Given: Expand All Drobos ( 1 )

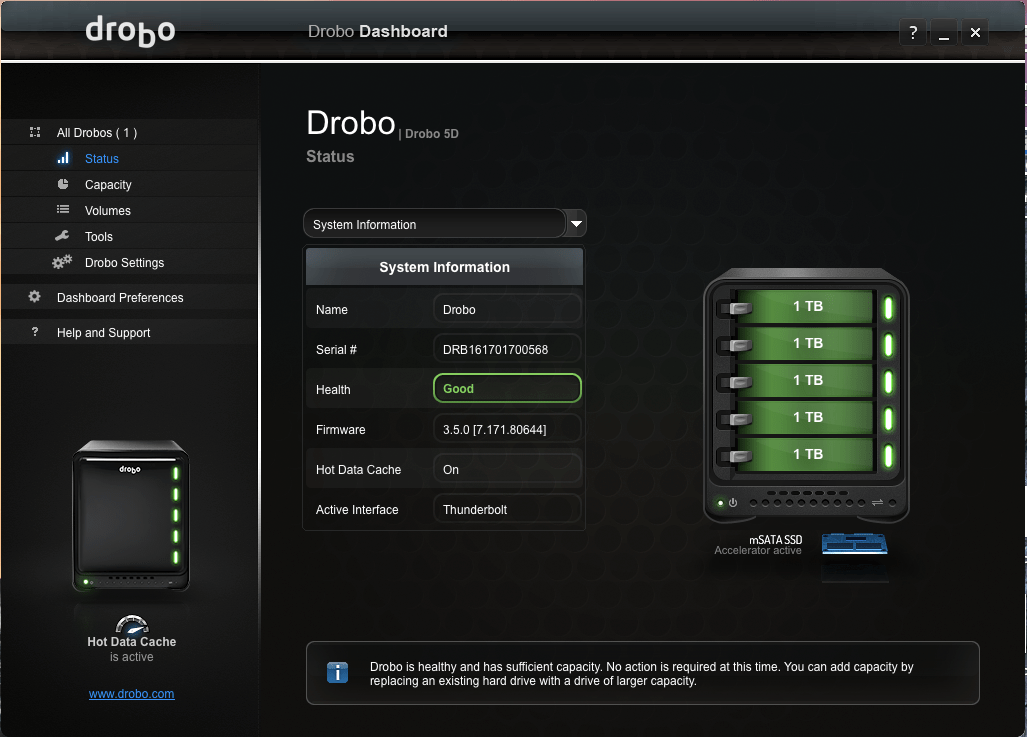Looking at the screenshot, I should pyautogui.click(x=97, y=132).
